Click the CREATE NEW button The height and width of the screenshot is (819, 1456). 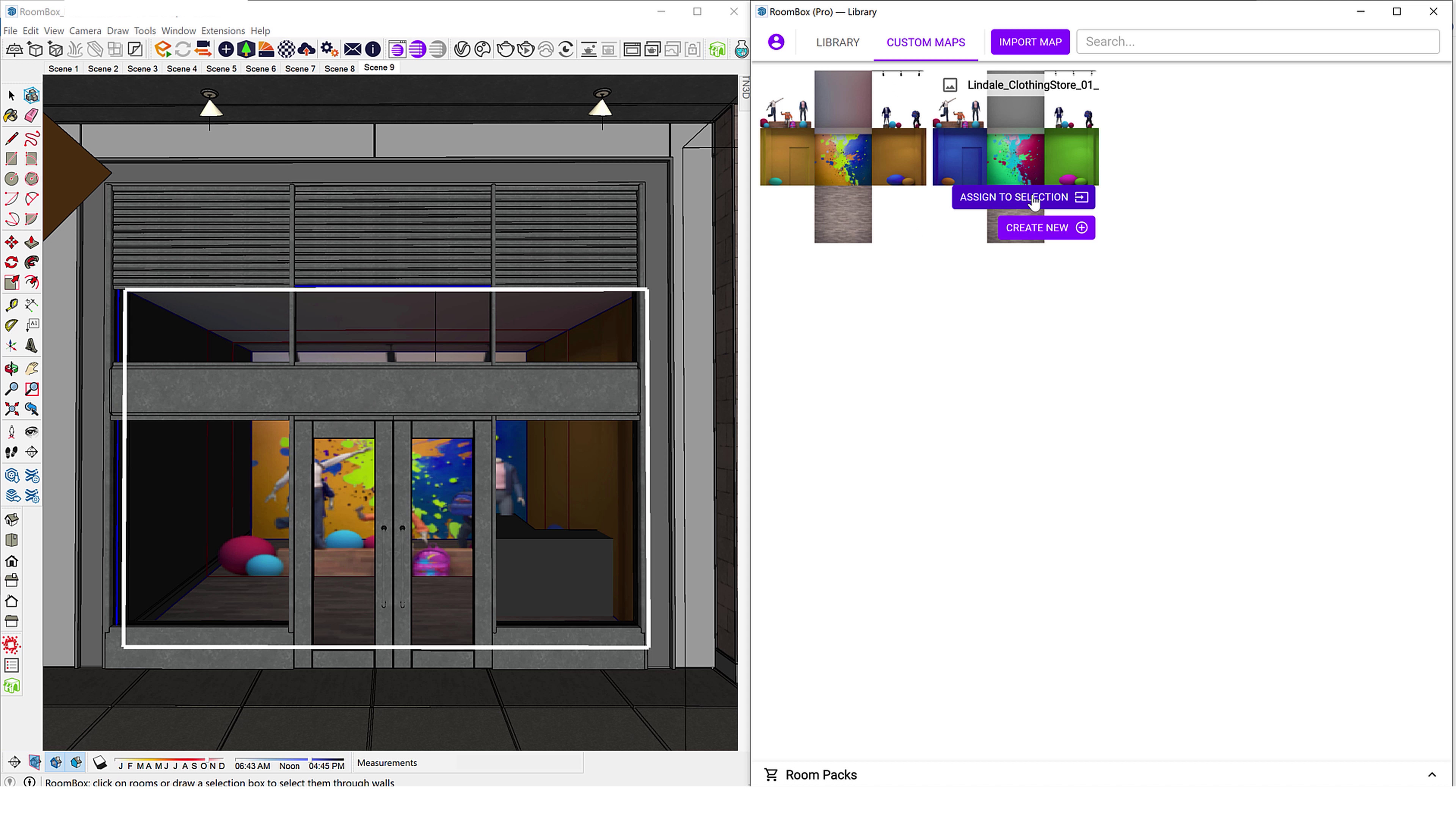[x=1046, y=228]
